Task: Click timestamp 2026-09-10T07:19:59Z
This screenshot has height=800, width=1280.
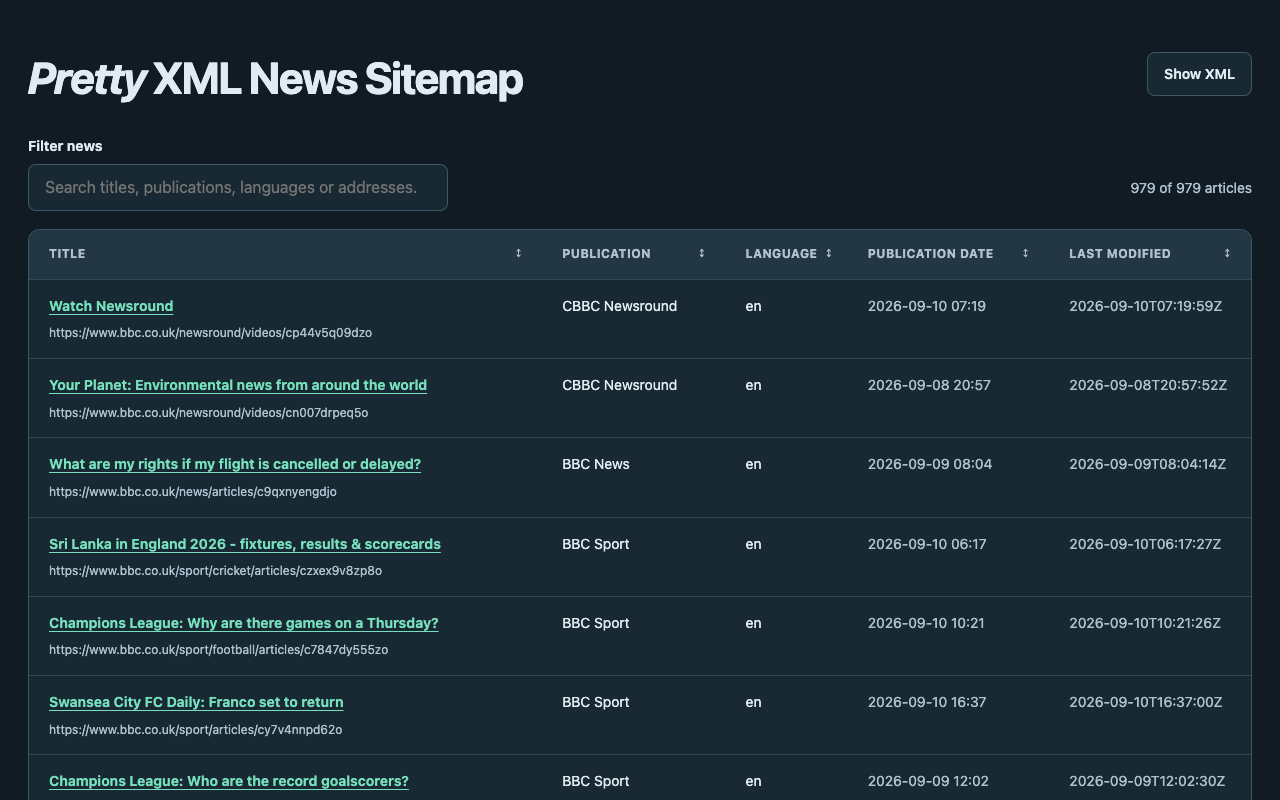Action: pyautogui.click(x=1146, y=306)
